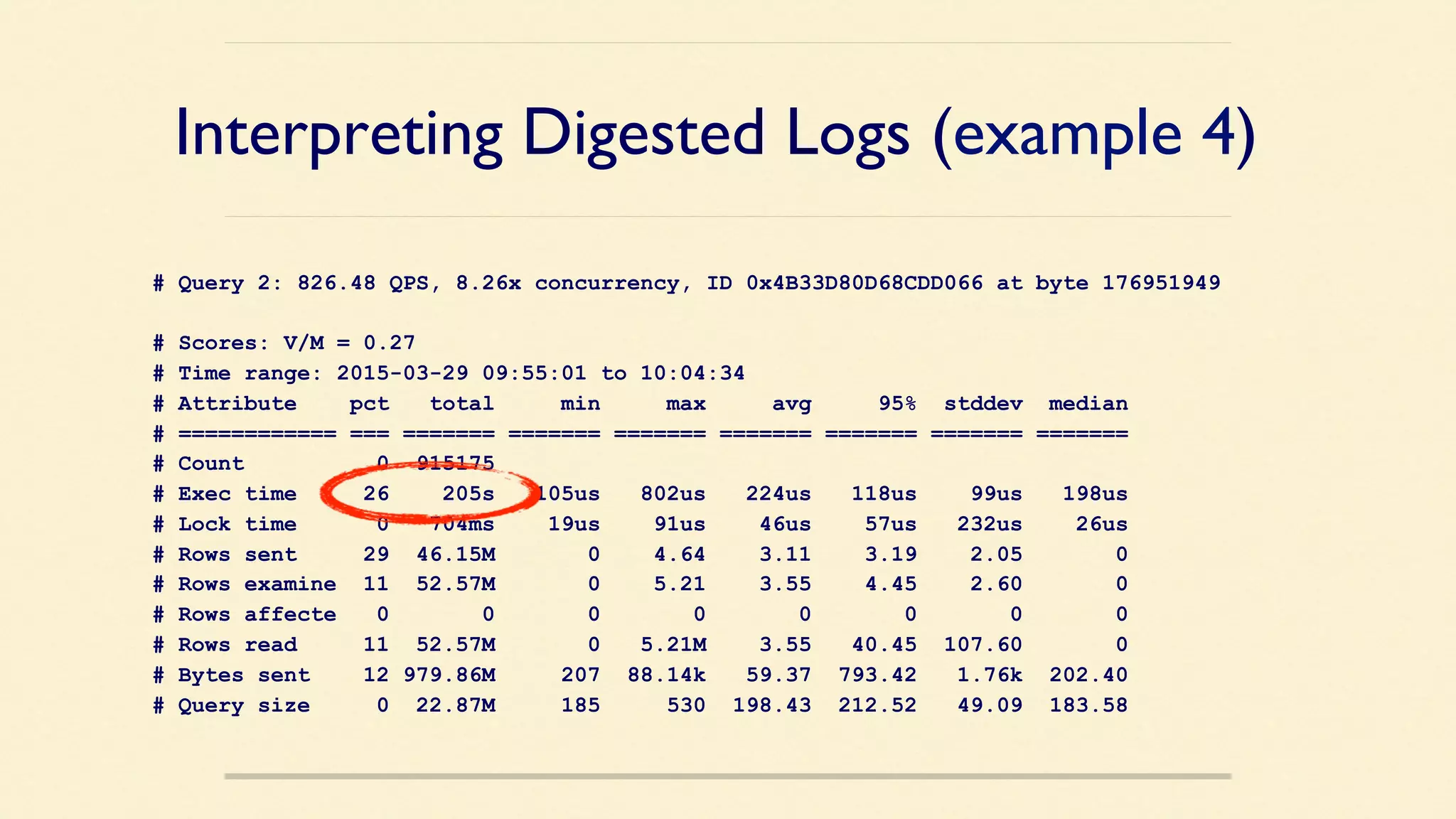Click the Bytes sent total 979.86M

[x=449, y=675]
